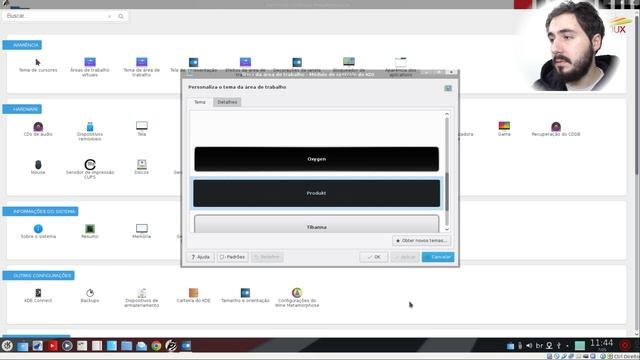Image resolution: width=640 pixels, height=360 pixels.
Task: Click OUTRAS CONFIGURAÇÕES section header
Action: tap(38, 276)
